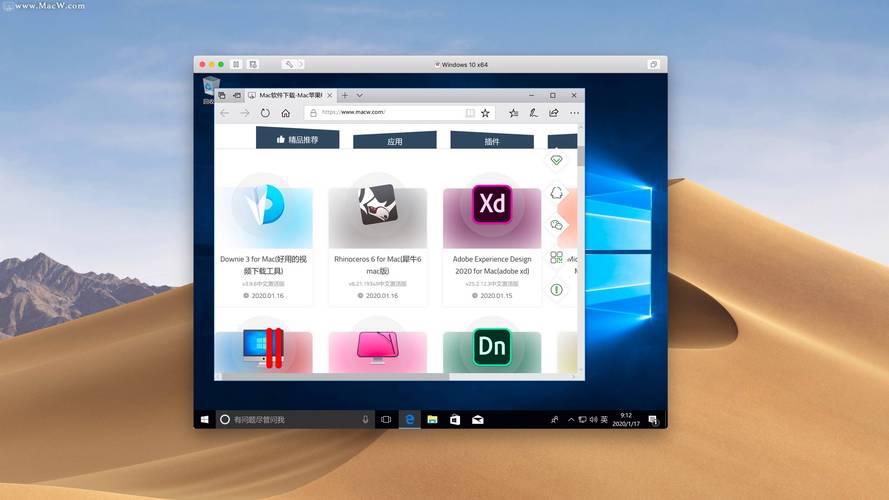Viewport: 889px width, 500px height.
Task: Expand hidden system tray icons arrow
Action: tap(570, 420)
